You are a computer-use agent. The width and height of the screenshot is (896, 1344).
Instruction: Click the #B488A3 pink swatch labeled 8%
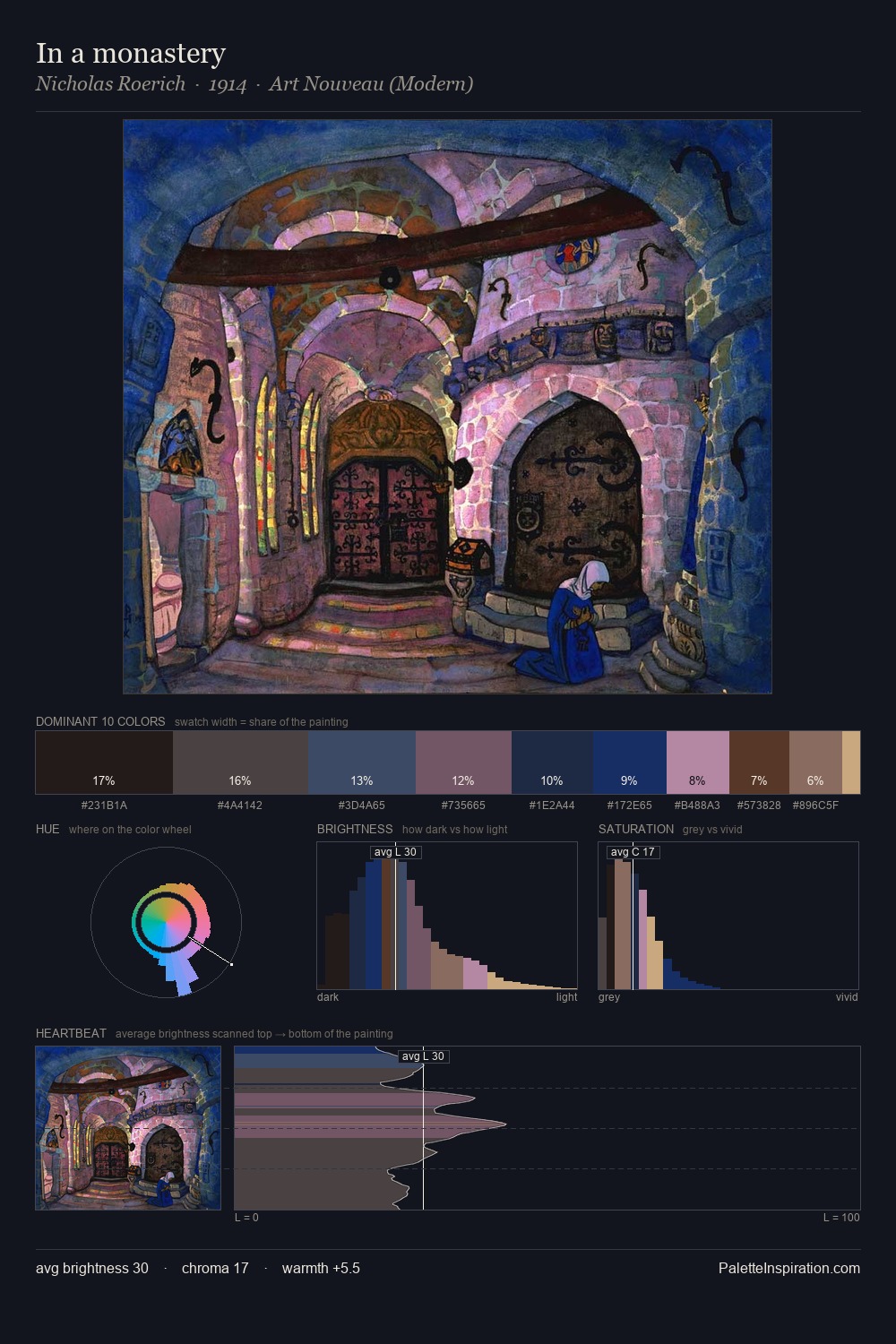pyautogui.click(x=698, y=762)
